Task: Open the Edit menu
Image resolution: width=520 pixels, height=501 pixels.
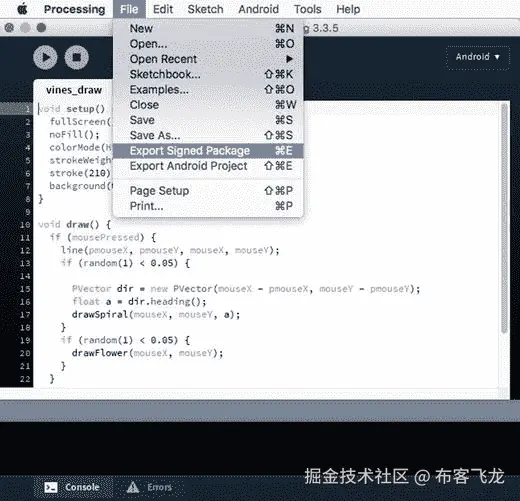Action: 163,9
